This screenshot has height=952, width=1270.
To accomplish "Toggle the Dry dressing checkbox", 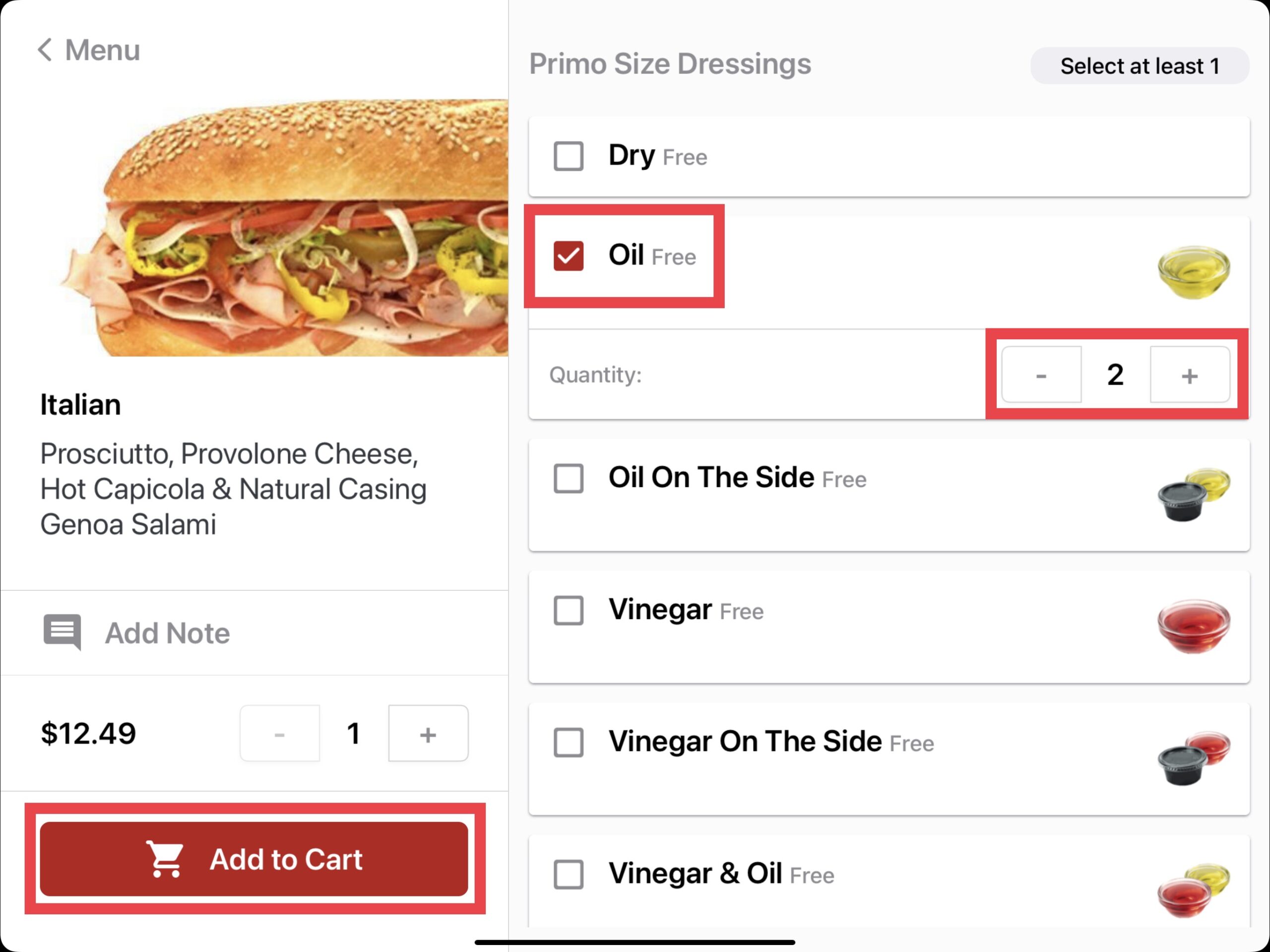I will coord(568,155).
